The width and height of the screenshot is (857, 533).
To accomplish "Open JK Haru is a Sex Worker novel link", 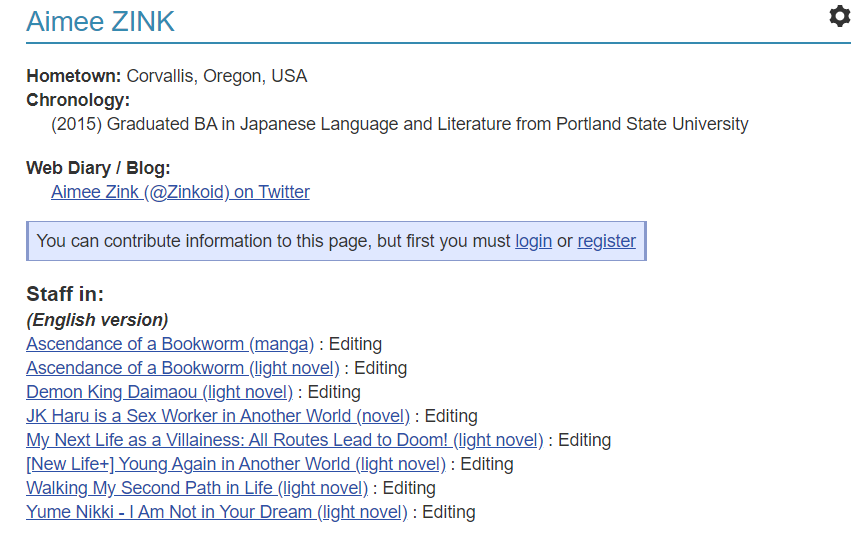I will (218, 416).
